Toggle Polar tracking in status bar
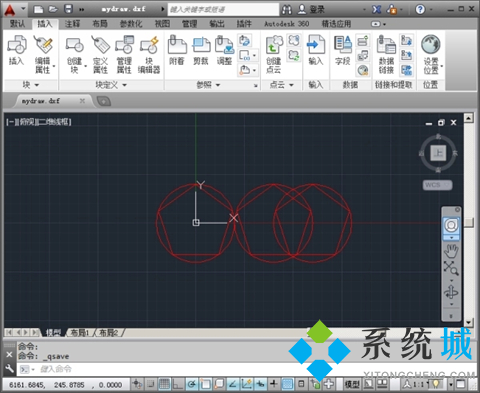 click(191, 384)
